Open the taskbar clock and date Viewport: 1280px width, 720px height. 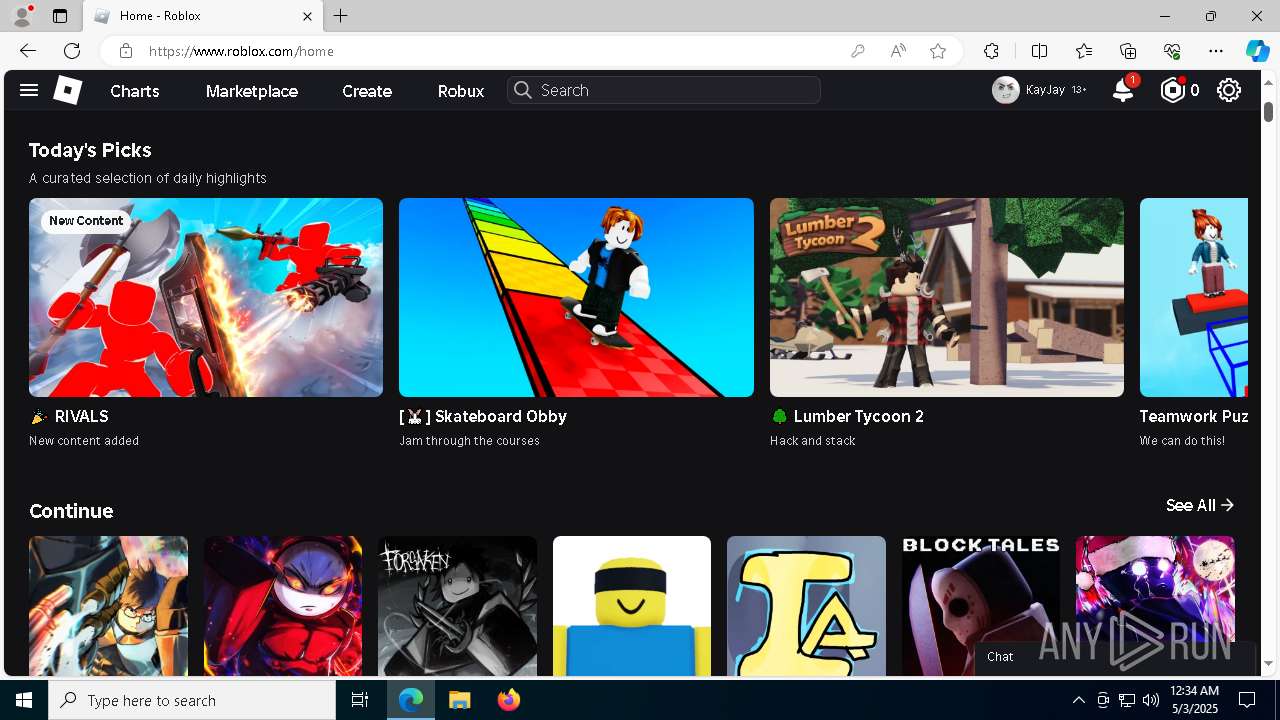pyautogui.click(x=1193, y=700)
